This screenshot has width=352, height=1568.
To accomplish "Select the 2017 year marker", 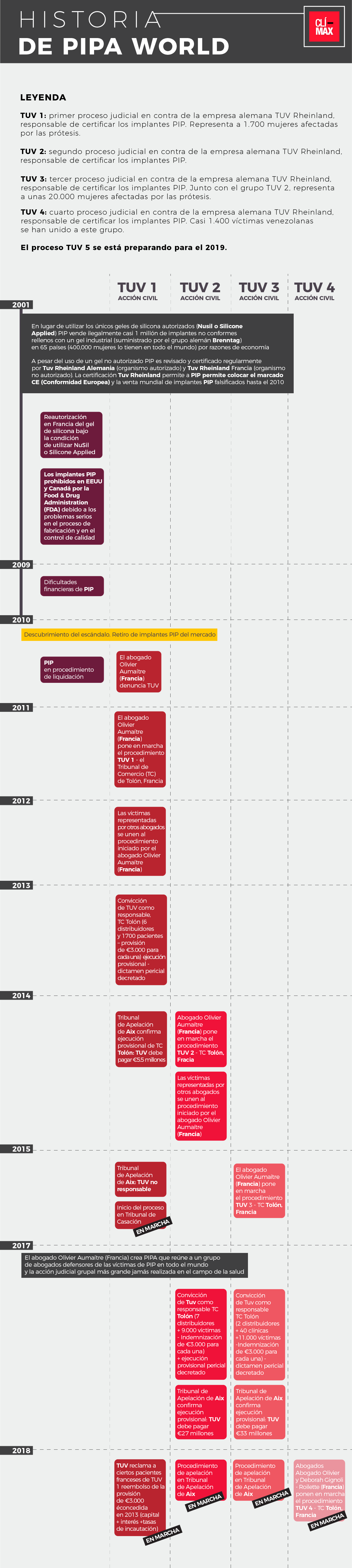I will click(x=16, y=1246).
